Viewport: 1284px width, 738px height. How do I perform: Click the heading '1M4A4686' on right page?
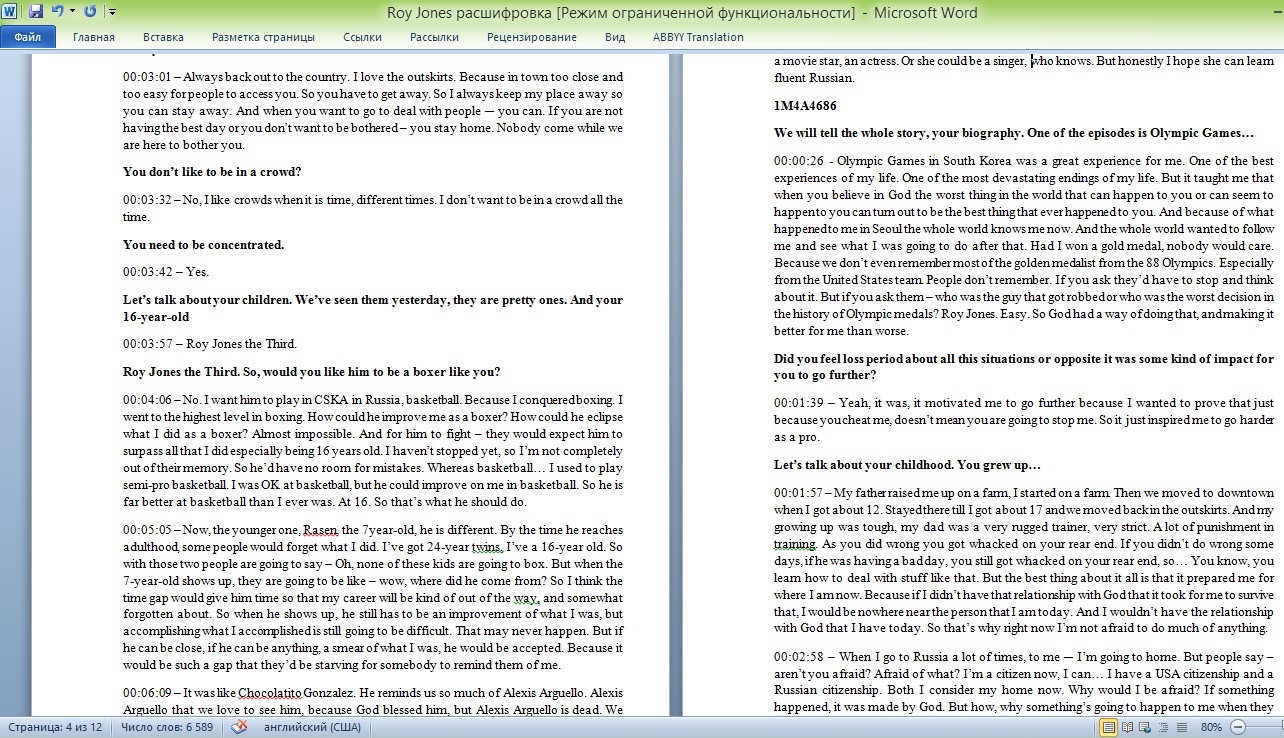point(805,105)
